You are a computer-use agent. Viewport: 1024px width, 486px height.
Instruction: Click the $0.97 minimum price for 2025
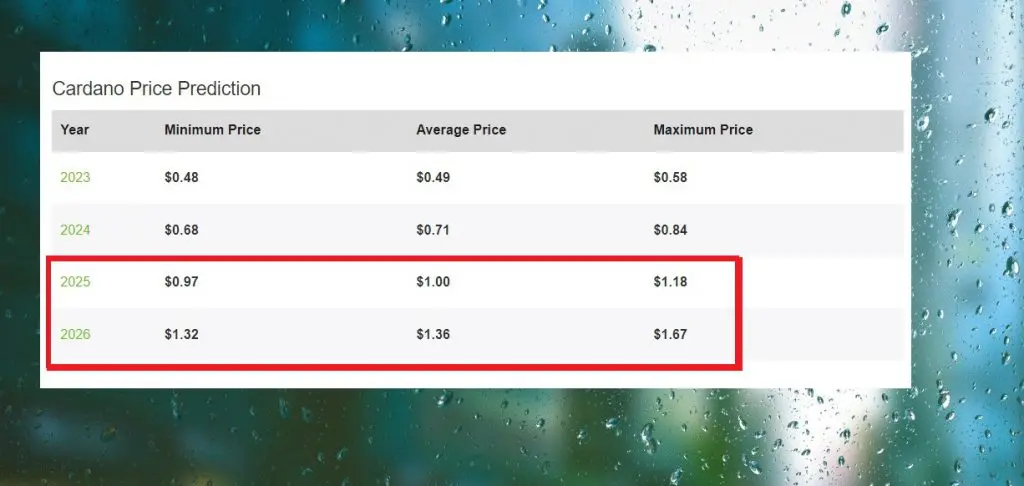pyautogui.click(x=182, y=282)
